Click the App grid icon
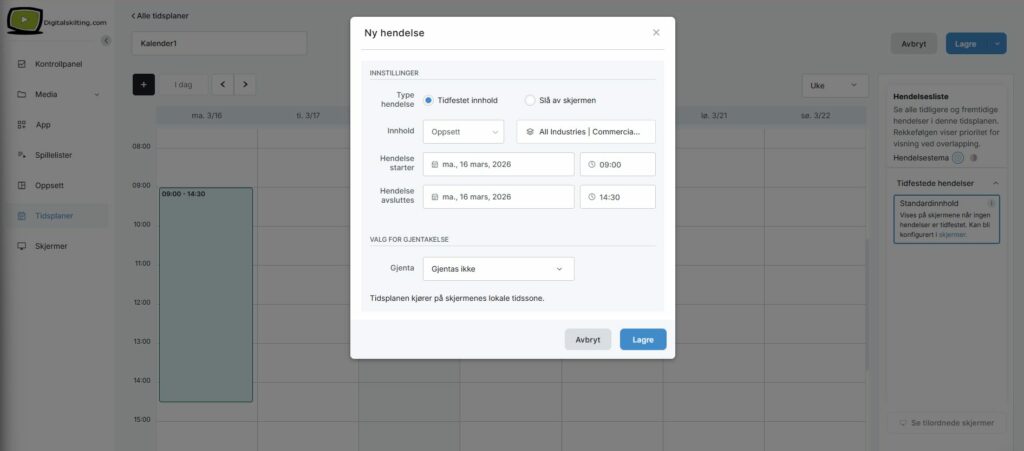Screen dimensions: 1024x451 tap(22, 125)
